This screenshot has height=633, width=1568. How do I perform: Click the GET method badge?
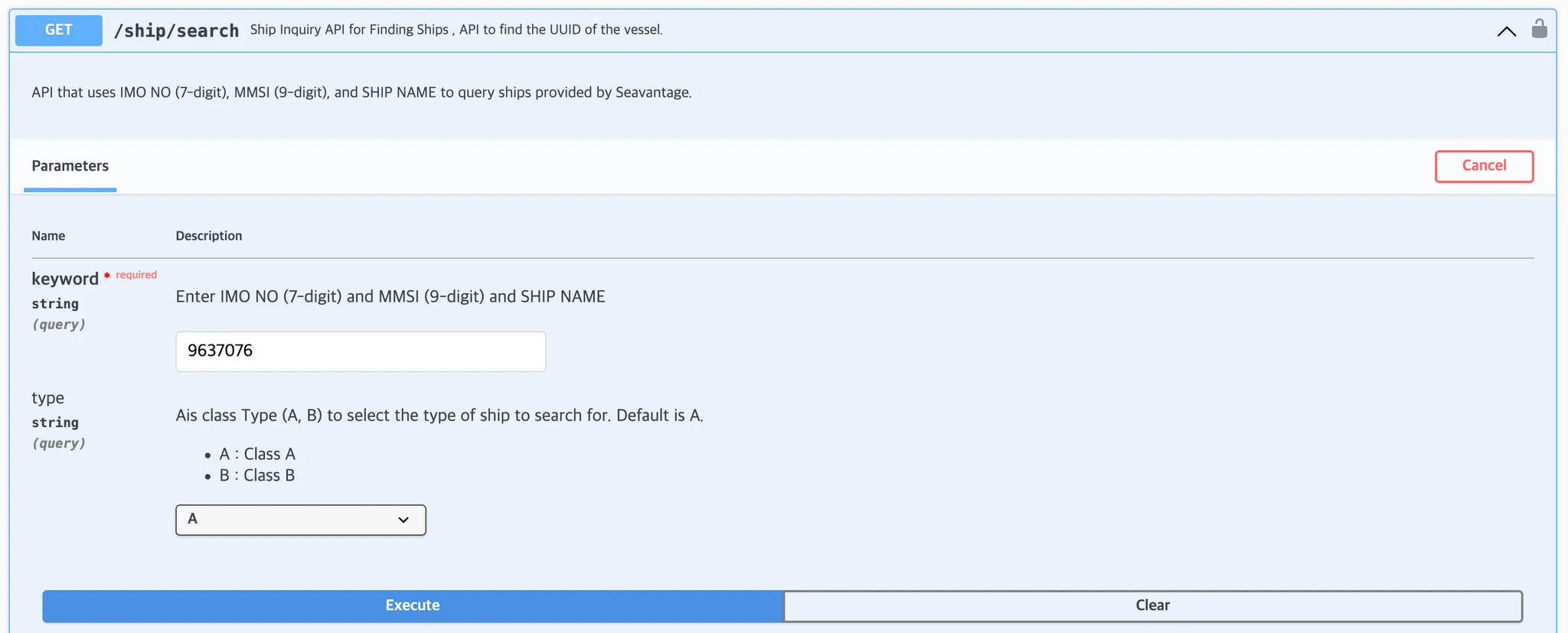[59, 31]
